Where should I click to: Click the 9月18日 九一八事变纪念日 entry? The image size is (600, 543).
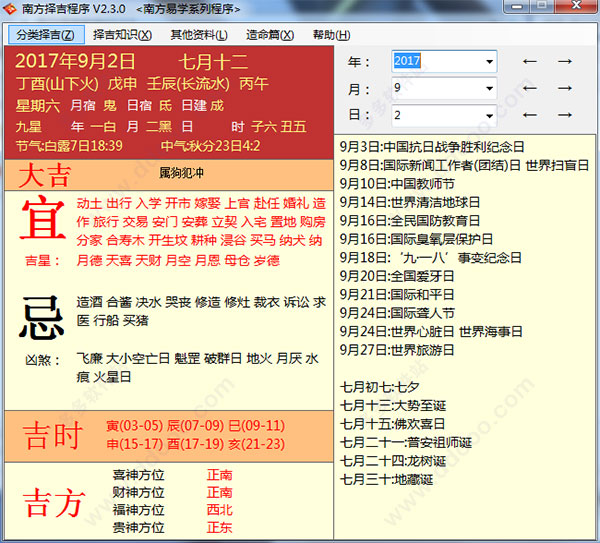(431, 258)
